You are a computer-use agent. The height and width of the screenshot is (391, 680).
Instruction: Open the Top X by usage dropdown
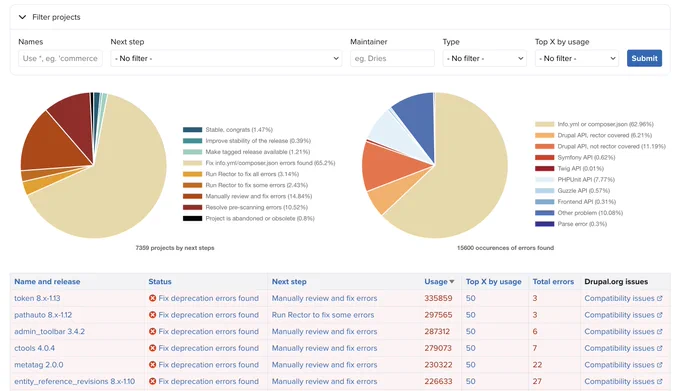[577, 58]
